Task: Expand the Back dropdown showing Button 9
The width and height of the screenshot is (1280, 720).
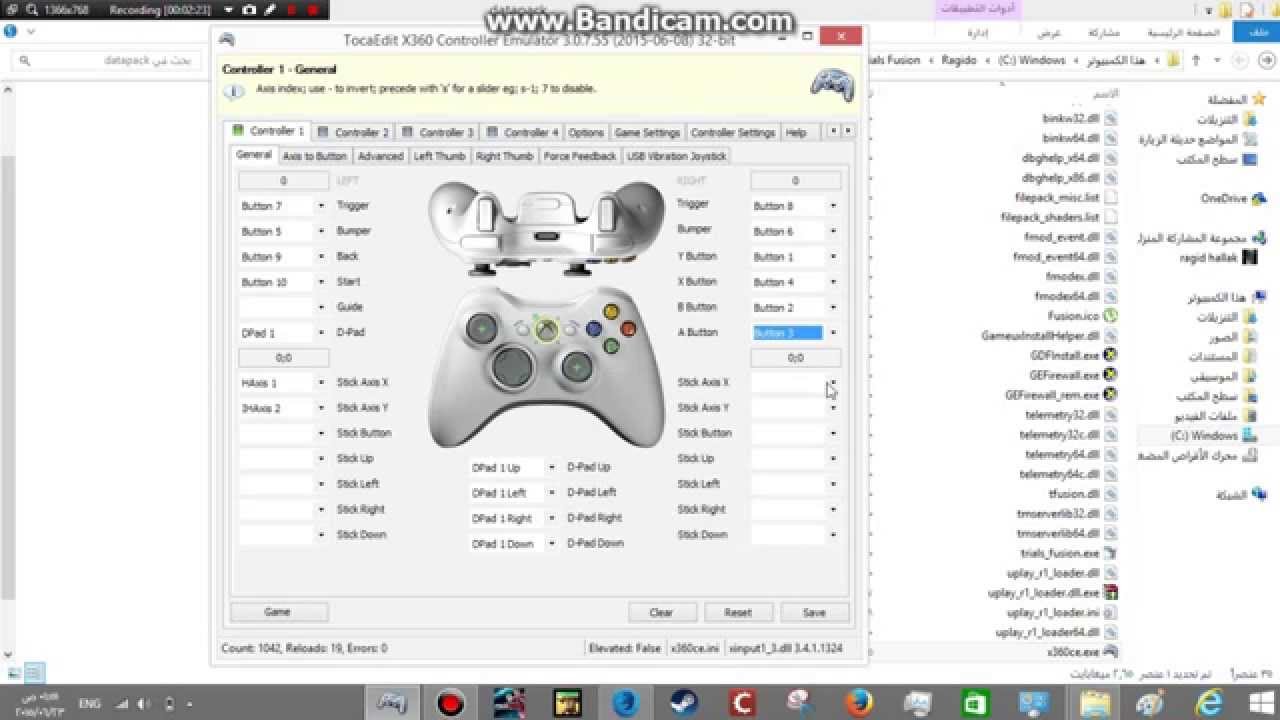Action: tap(321, 257)
